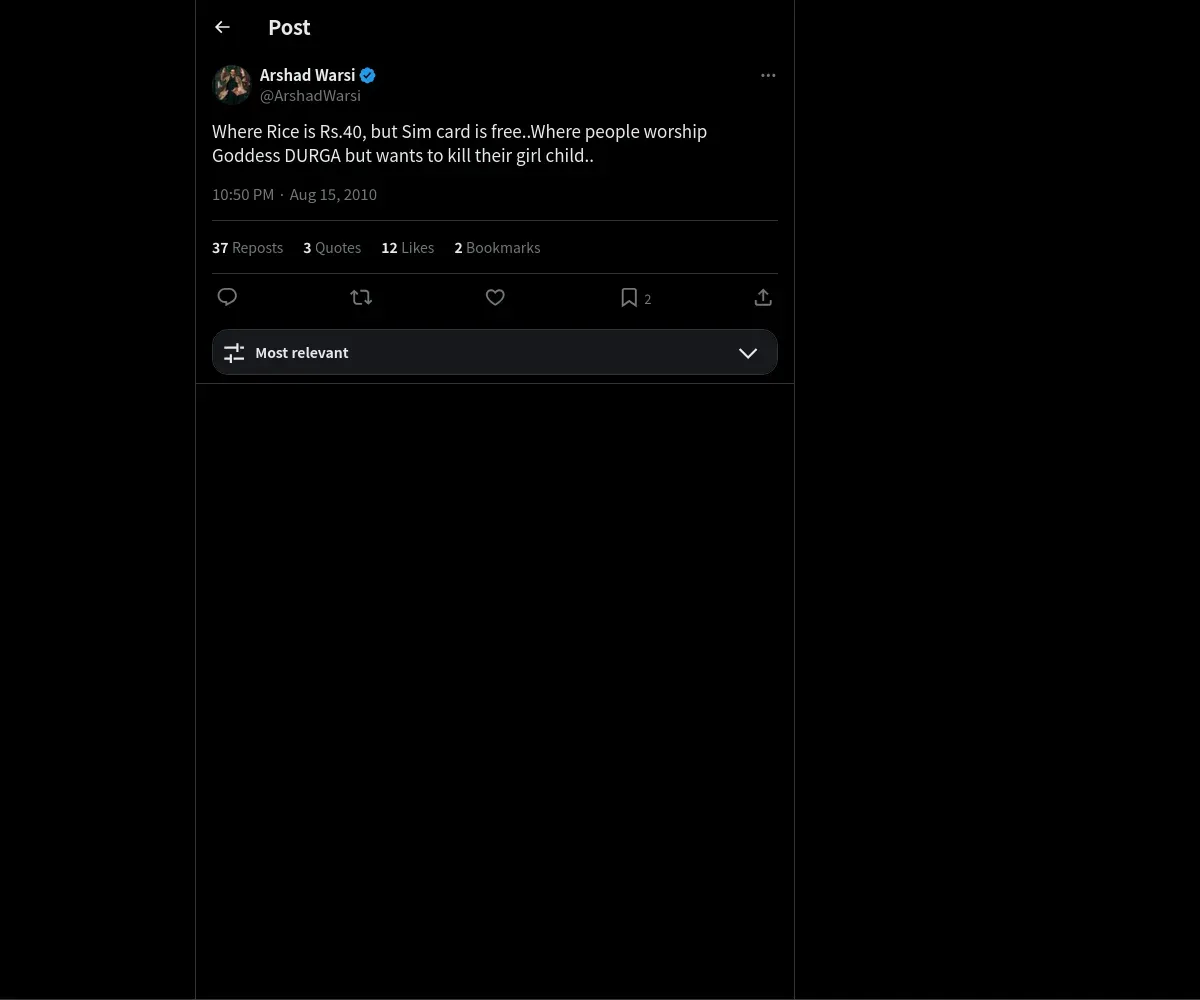The height and width of the screenshot is (1000, 1200).
Task: Repost this tweet using the repost icon
Action: tap(361, 297)
